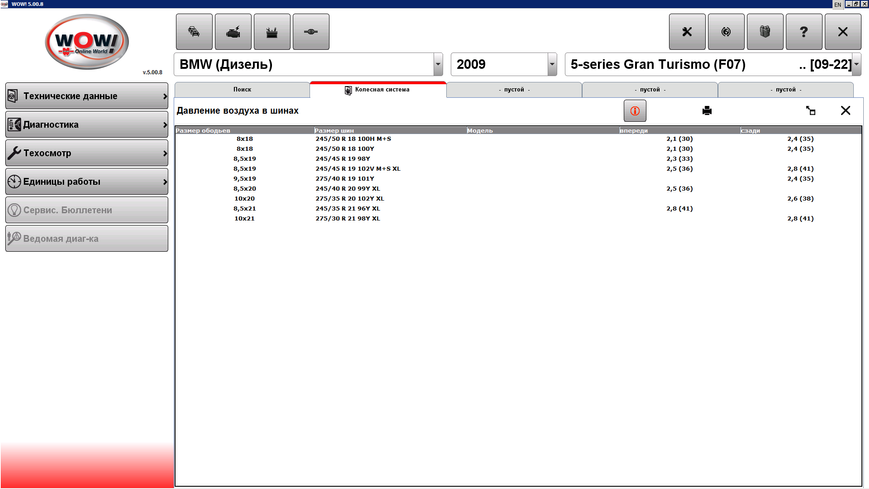Select the second пустой tab
Image resolution: width=869 pixels, height=489 pixels.
pyautogui.click(x=650, y=90)
